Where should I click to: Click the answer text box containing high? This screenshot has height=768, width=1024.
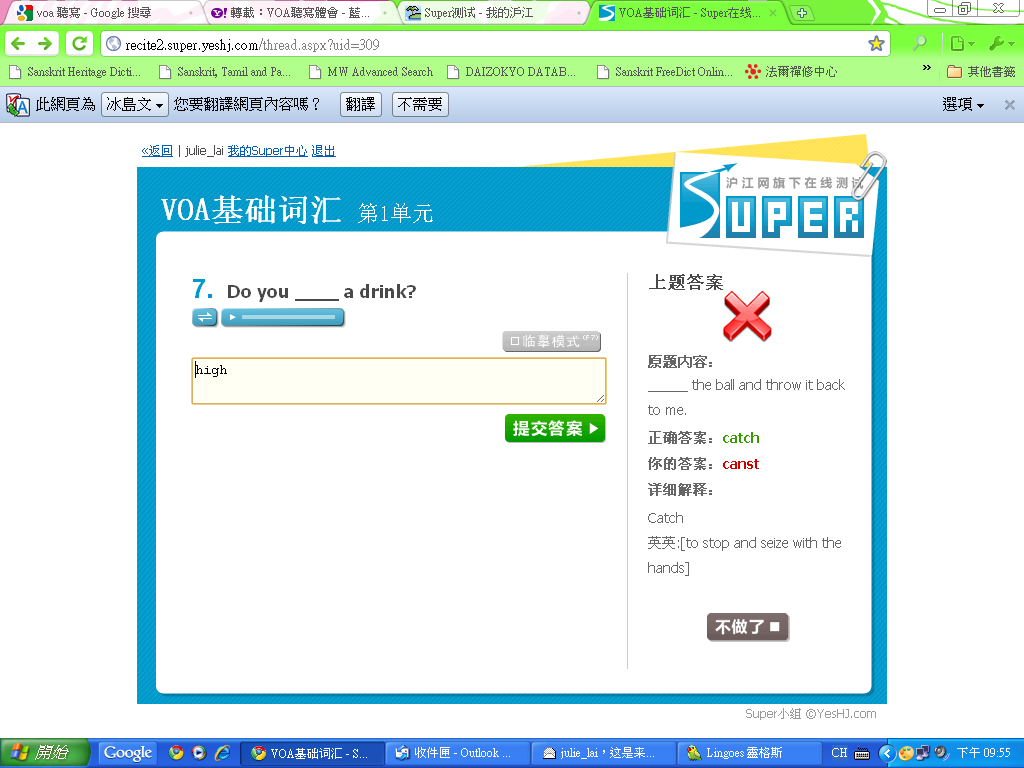[x=398, y=381]
